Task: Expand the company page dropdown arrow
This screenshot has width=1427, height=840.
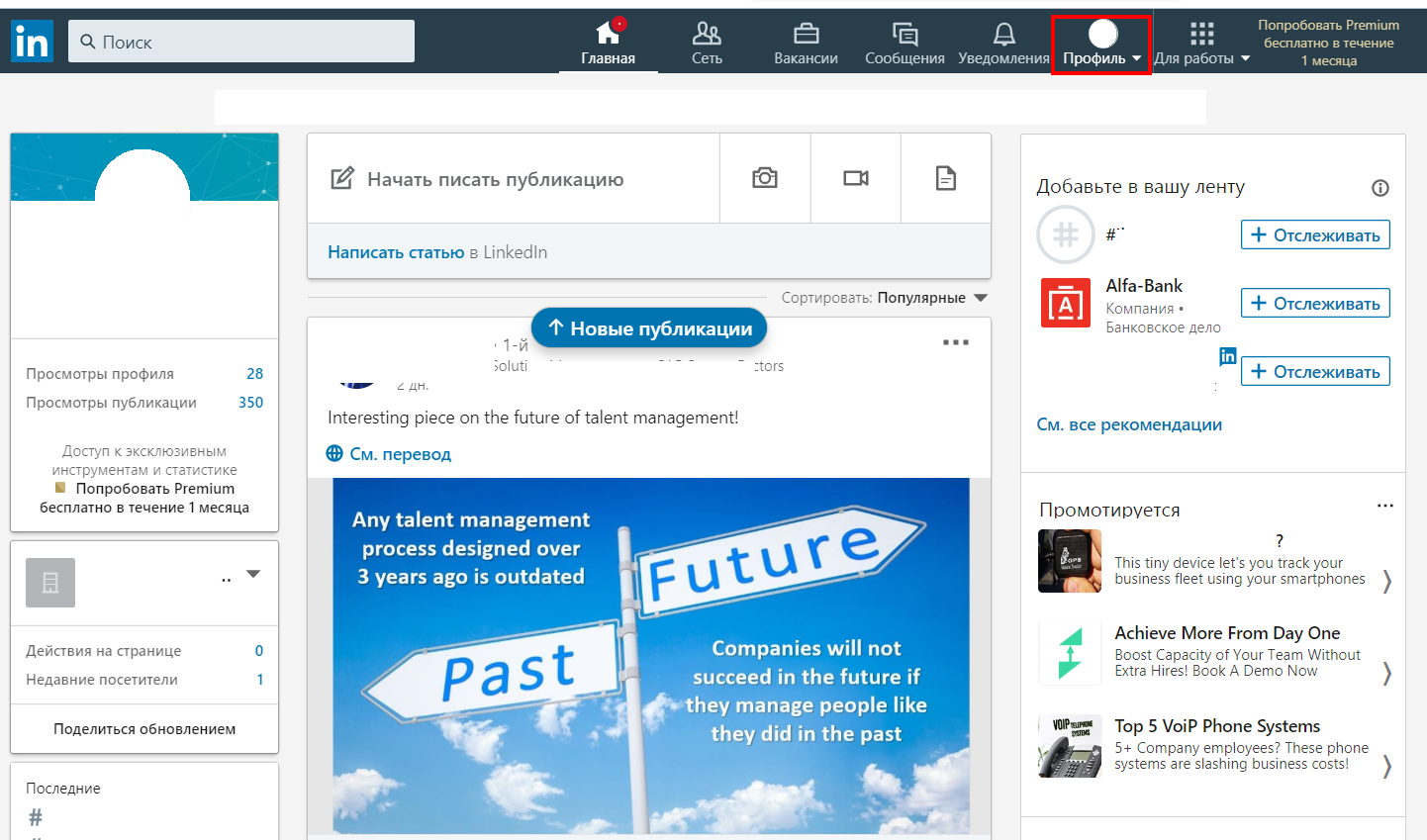Action: pyautogui.click(x=253, y=574)
